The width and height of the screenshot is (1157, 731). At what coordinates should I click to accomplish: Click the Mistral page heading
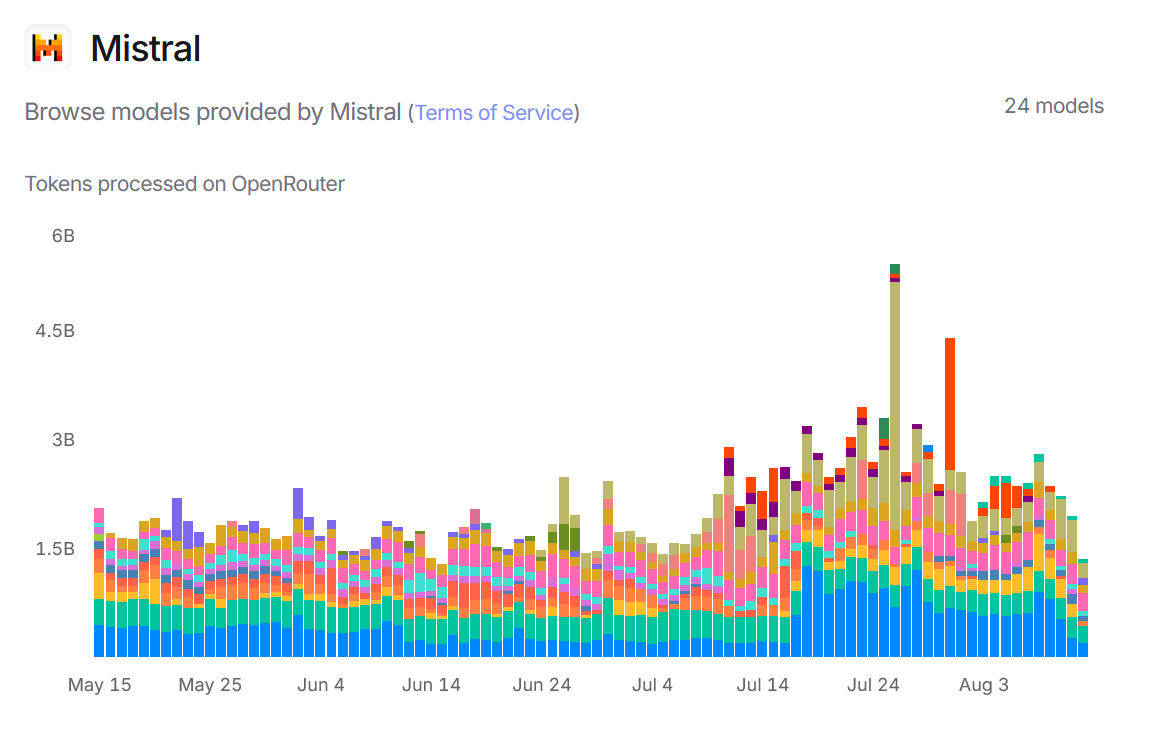pyautogui.click(x=145, y=48)
